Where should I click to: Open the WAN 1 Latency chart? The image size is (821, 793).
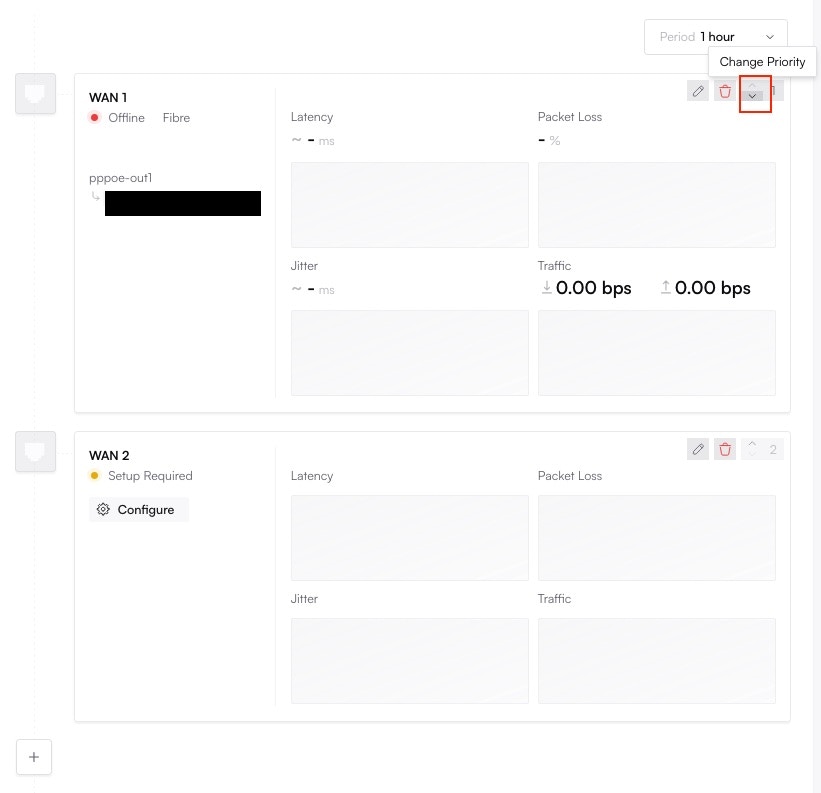[409, 205]
